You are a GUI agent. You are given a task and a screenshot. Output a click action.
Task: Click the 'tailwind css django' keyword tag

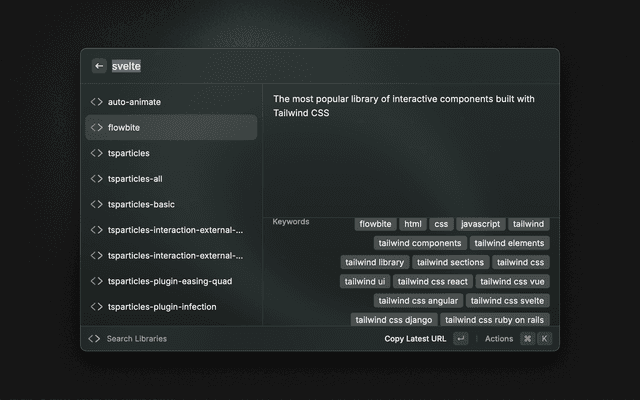(393, 320)
